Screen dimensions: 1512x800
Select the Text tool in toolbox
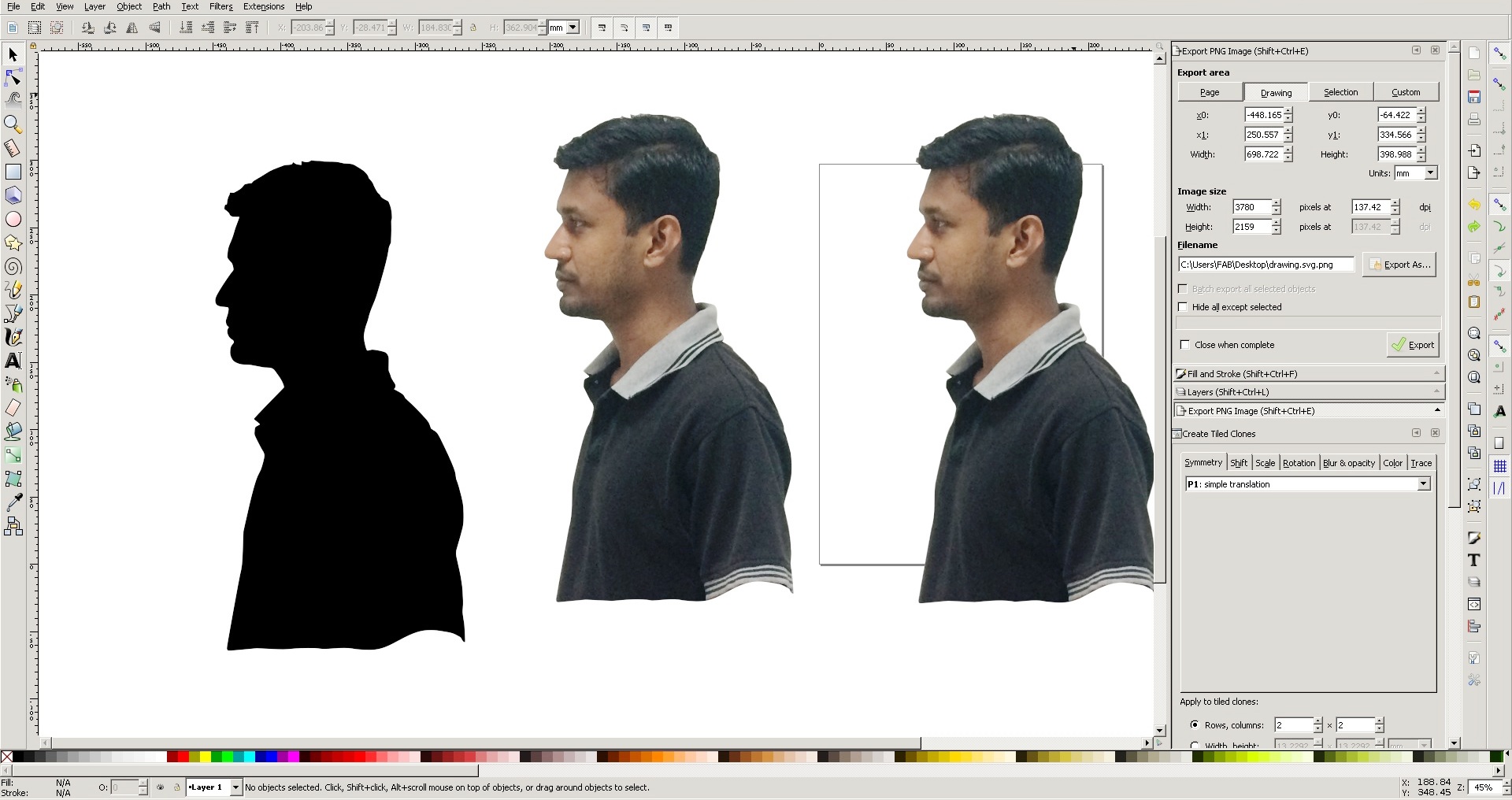coord(13,361)
